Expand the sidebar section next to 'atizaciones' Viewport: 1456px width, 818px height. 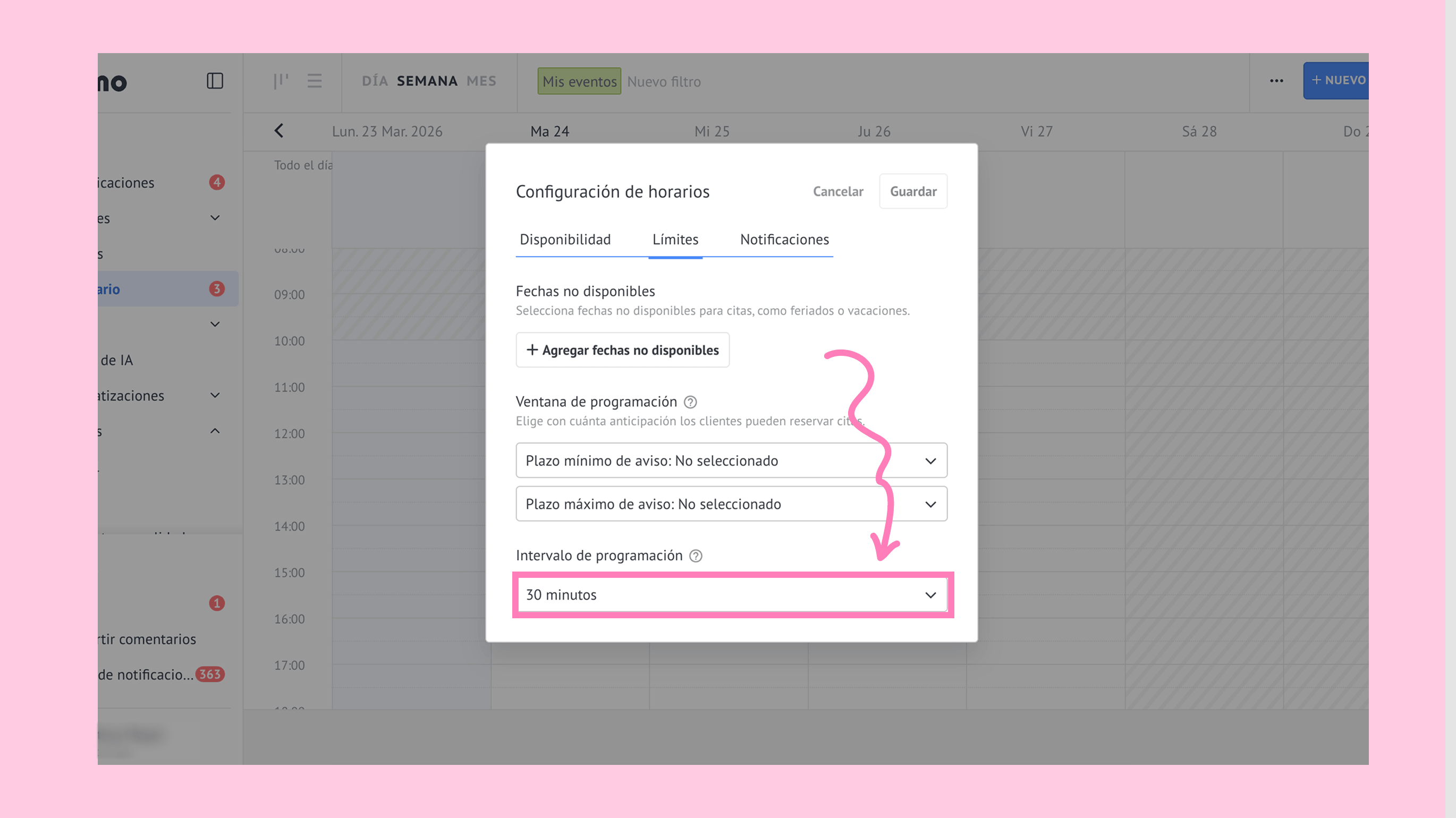[215, 395]
